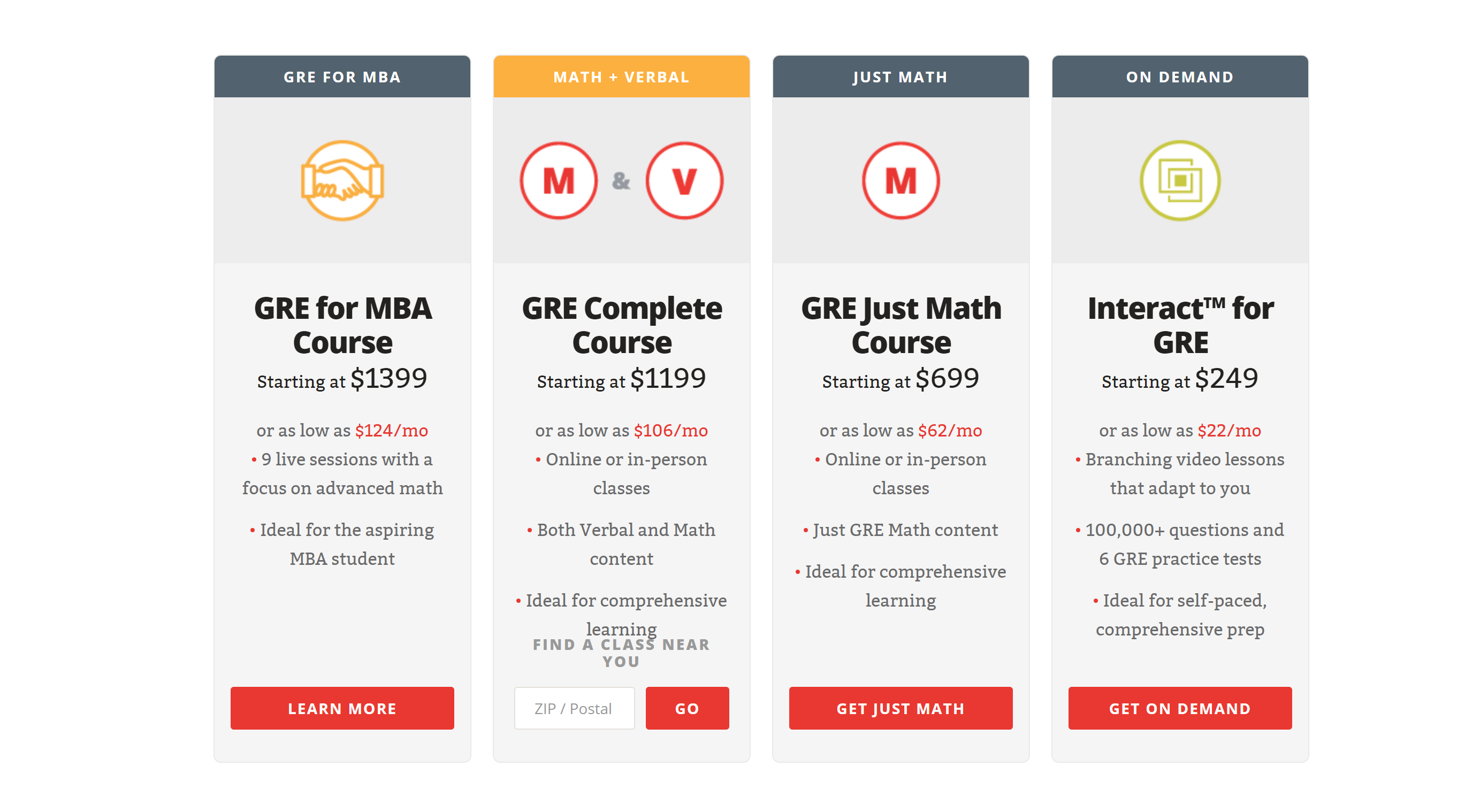Open the Interact for GRE title
The height and width of the screenshot is (812, 1465).
[x=1180, y=325]
